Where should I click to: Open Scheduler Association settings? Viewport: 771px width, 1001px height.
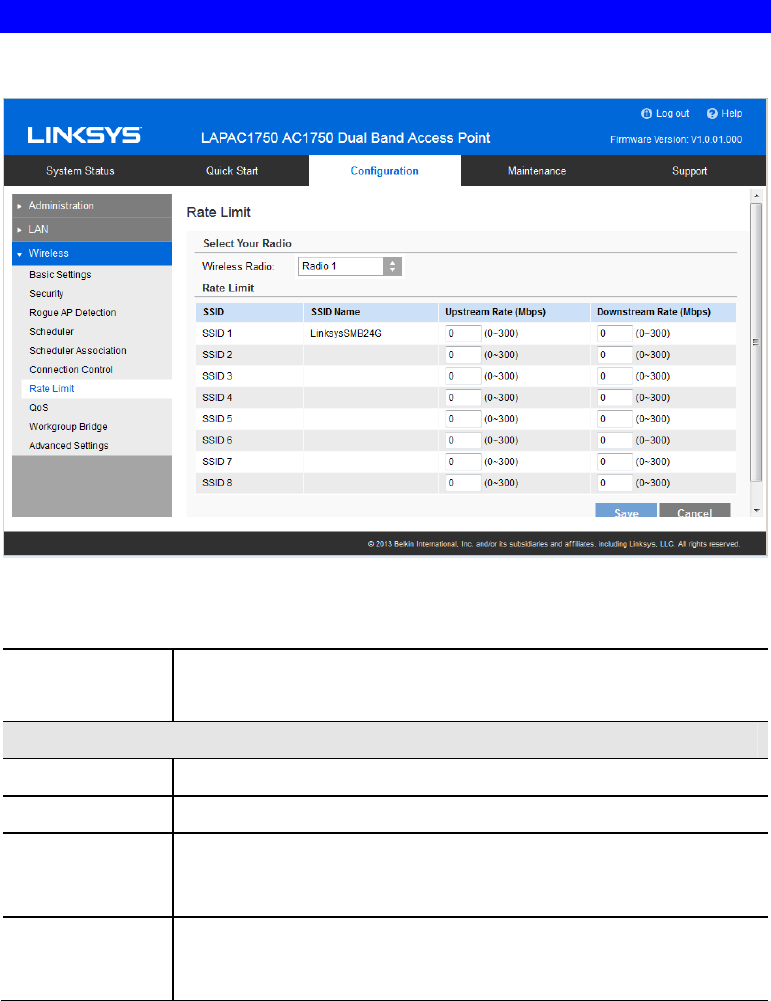[78, 350]
